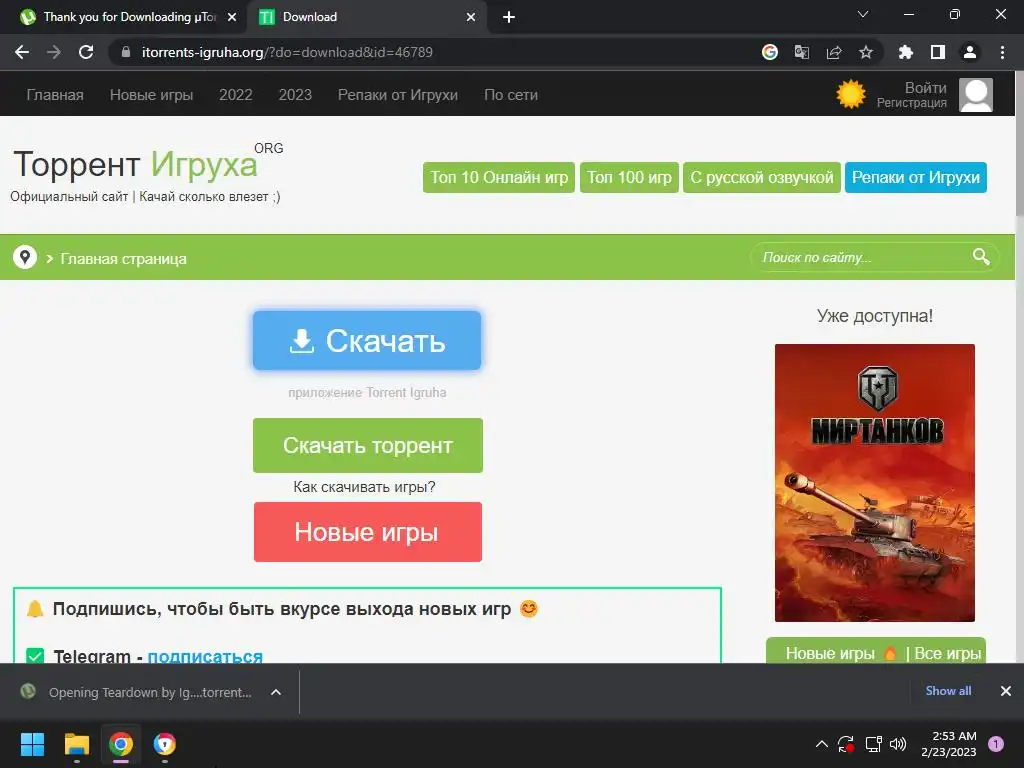Open the Windows Start menu
1024x768 pixels.
tap(32, 744)
